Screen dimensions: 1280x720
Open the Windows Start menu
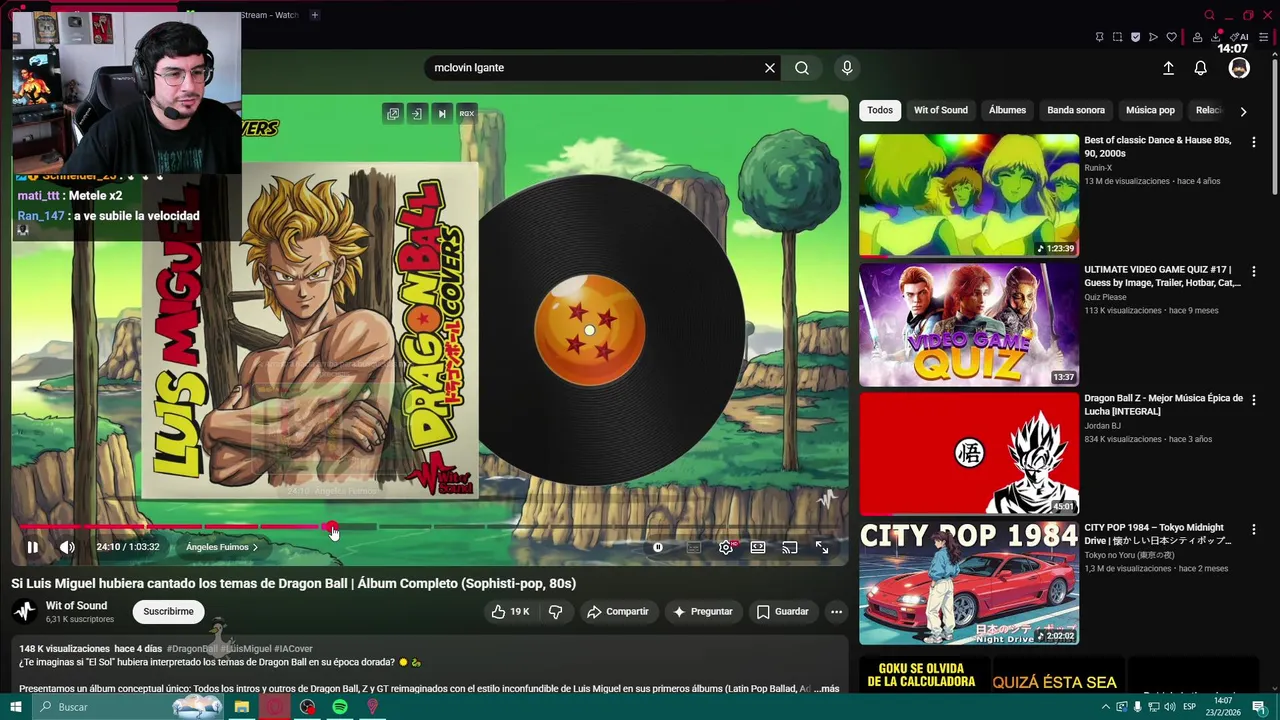pyautogui.click(x=15, y=707)
